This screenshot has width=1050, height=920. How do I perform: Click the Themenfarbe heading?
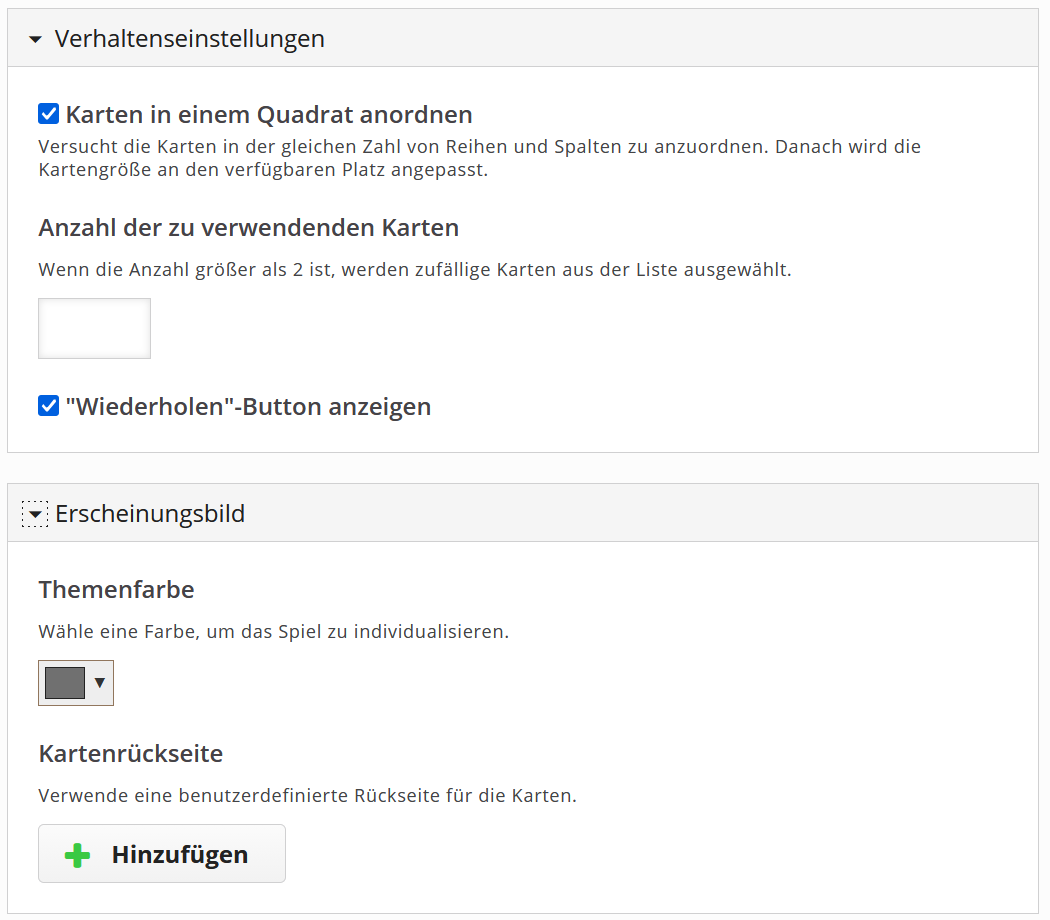pos(116,590)
